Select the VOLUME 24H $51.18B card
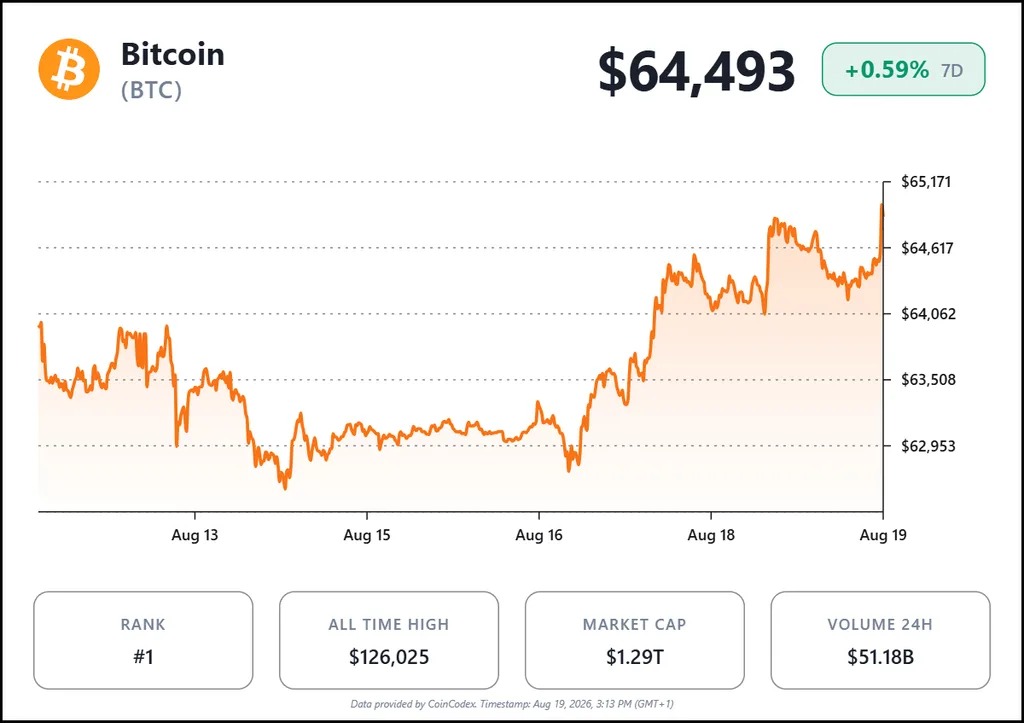The height and width of the screenshot is (723, 1024). click(880, 640)
